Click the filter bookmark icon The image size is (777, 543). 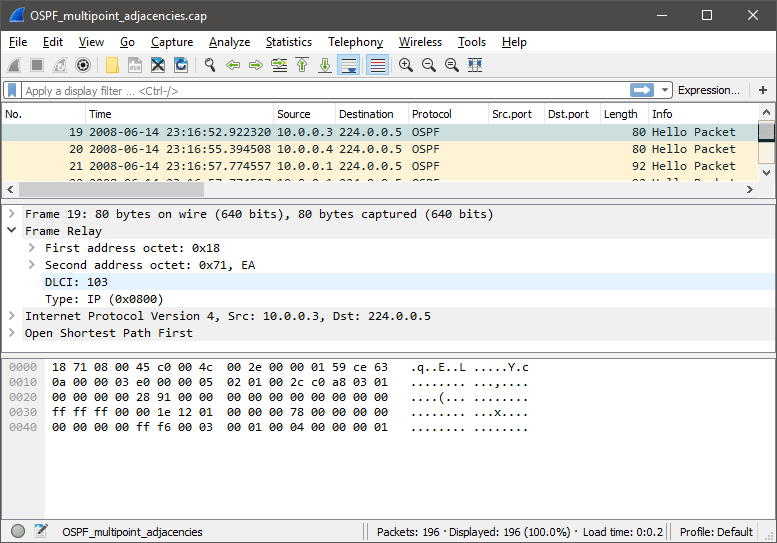point(12,90)
